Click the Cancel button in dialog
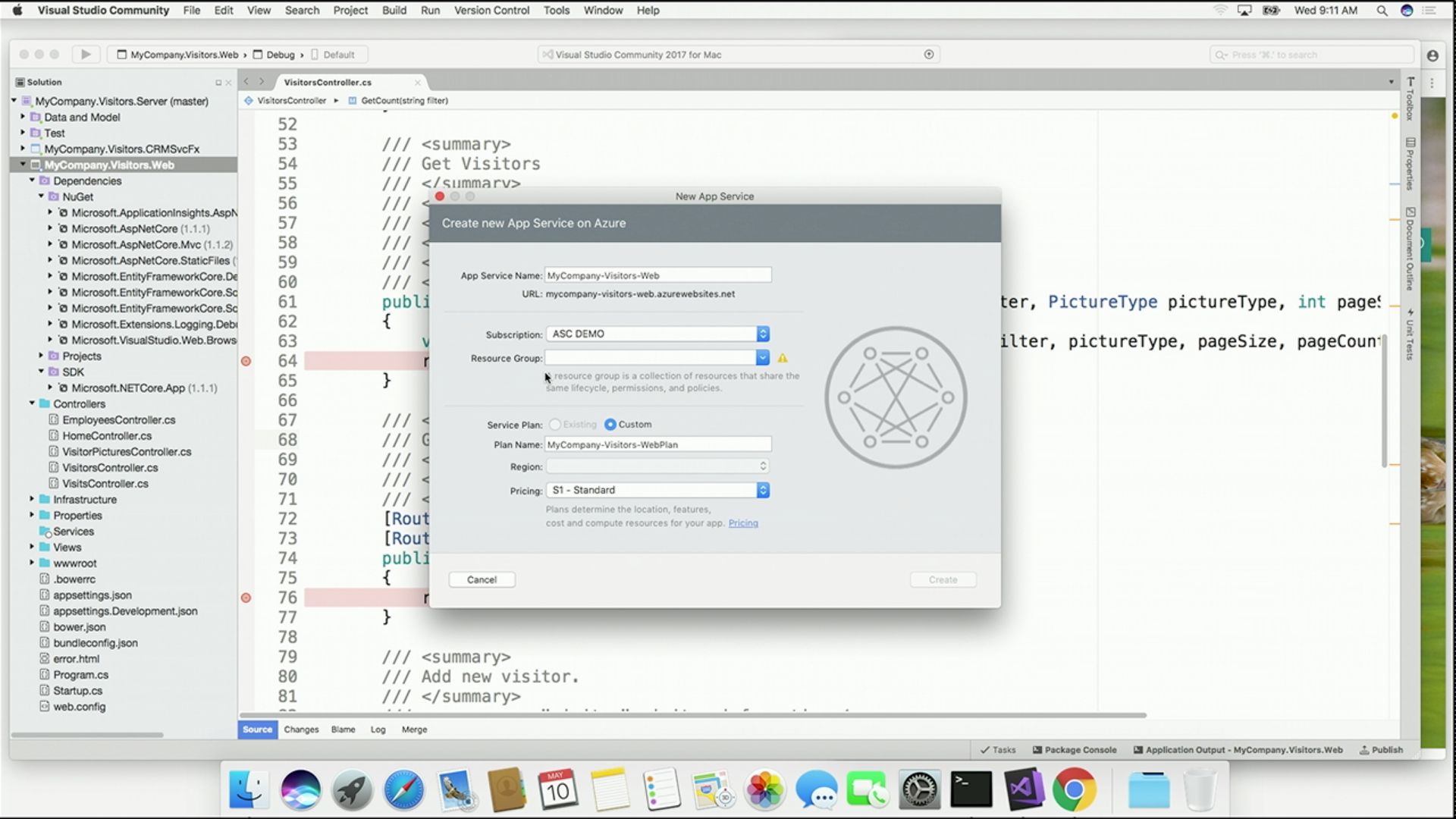 pyautogui.click(x=482, y=579)
